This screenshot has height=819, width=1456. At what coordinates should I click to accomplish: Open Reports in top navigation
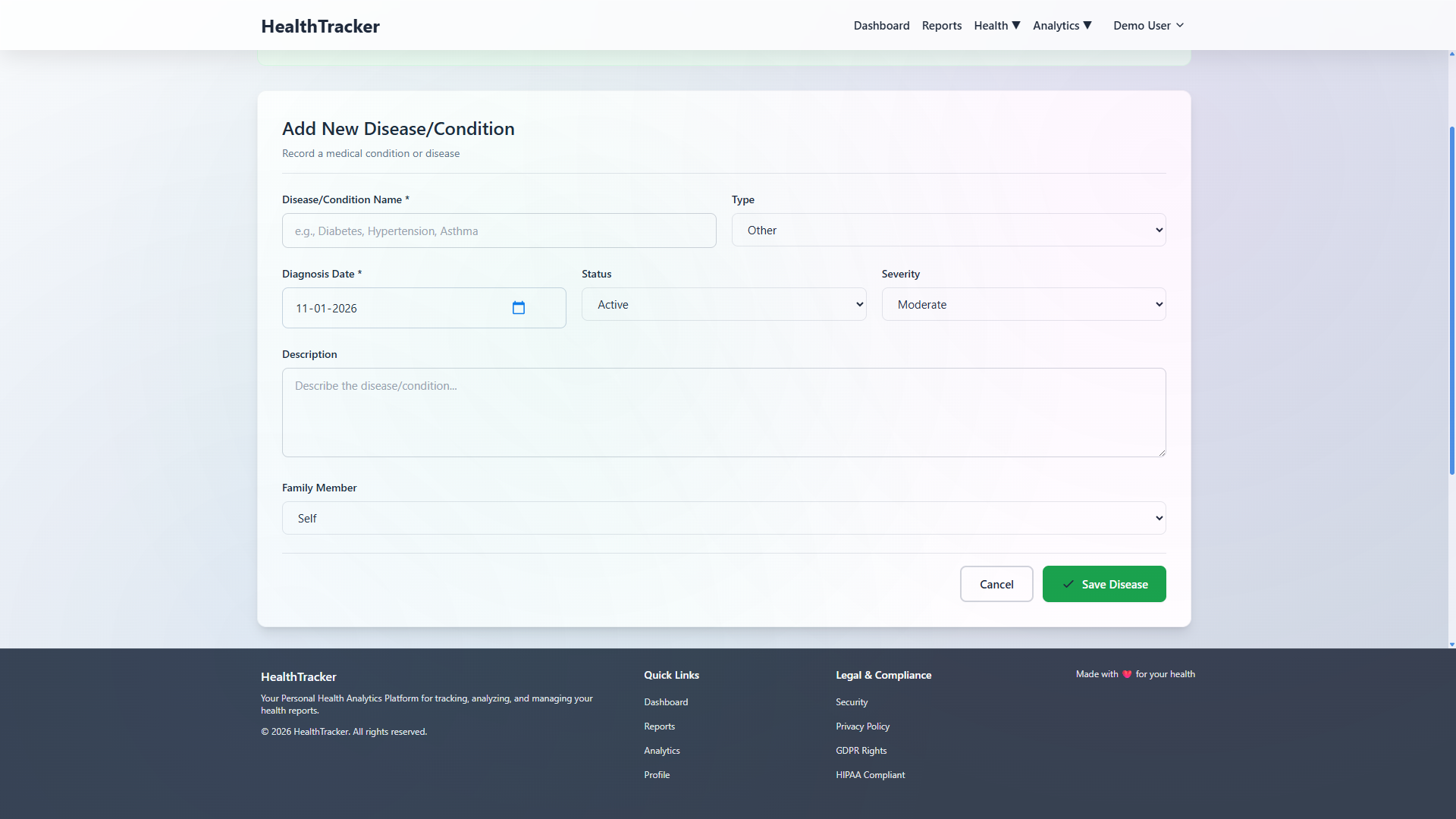941,26
